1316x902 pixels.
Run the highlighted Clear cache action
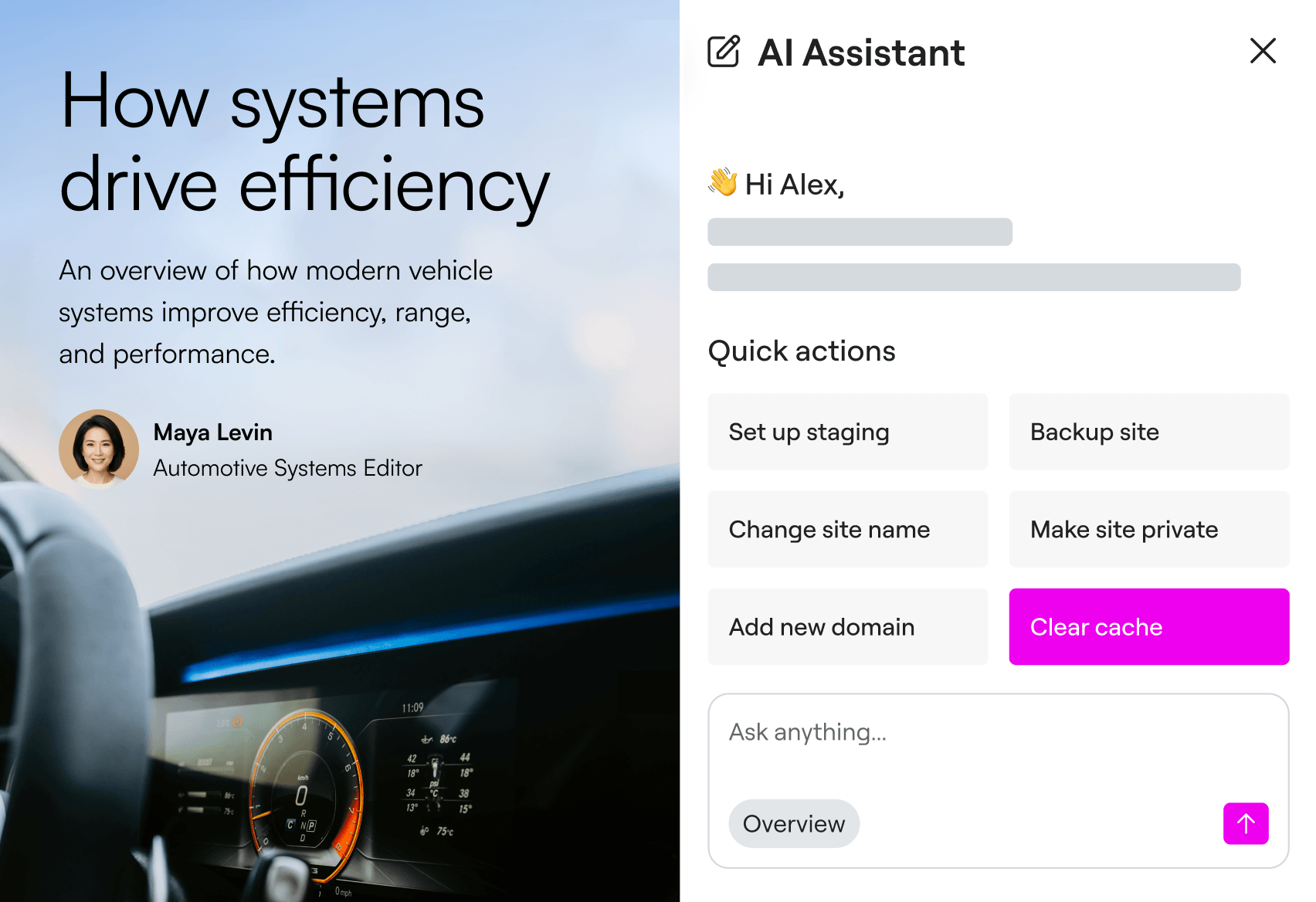1148,626
